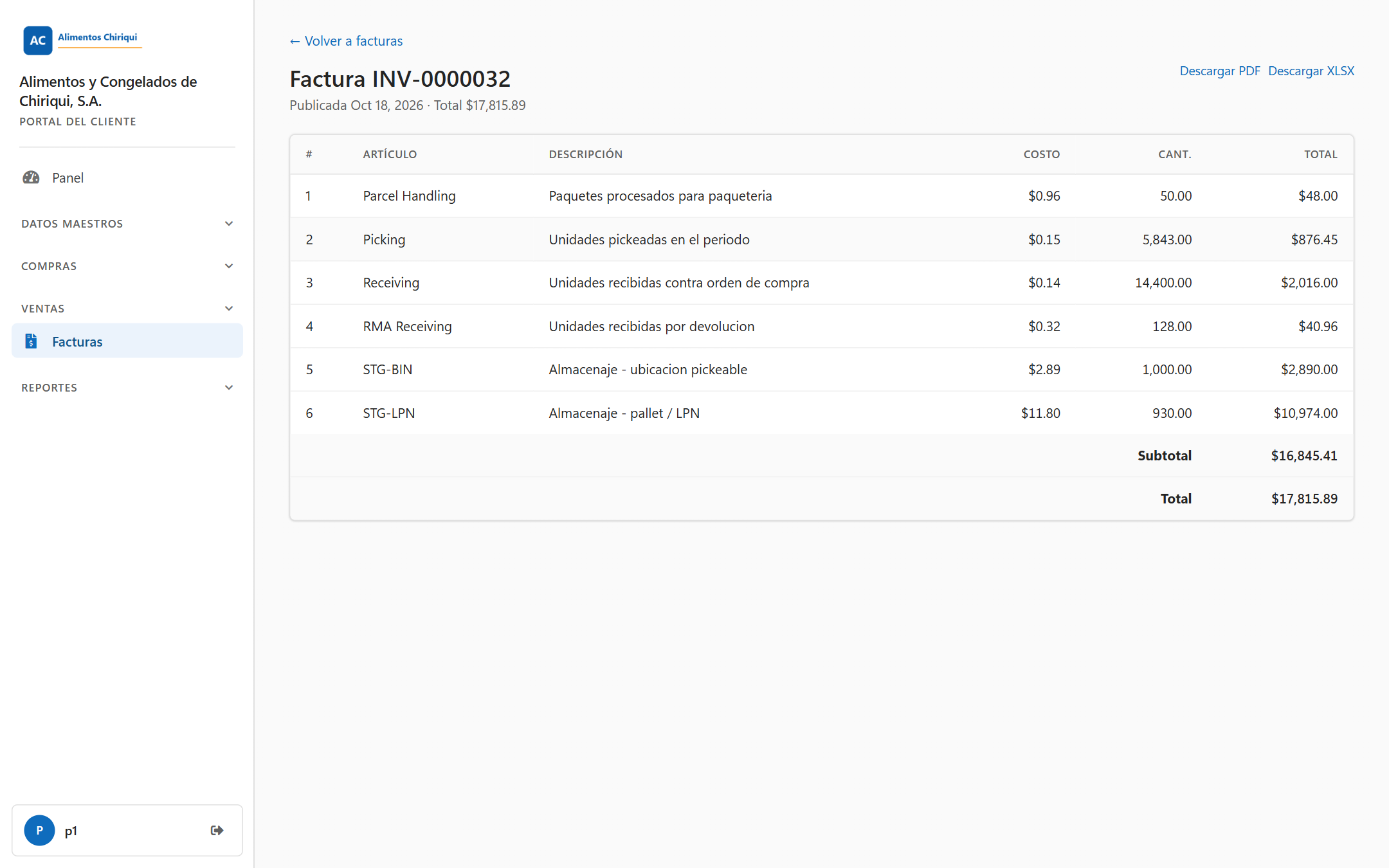Click the Factura INV-0000032 heading
This screenshot has width=1389, height=868.
pyautogui.click(x=400, y=79)
